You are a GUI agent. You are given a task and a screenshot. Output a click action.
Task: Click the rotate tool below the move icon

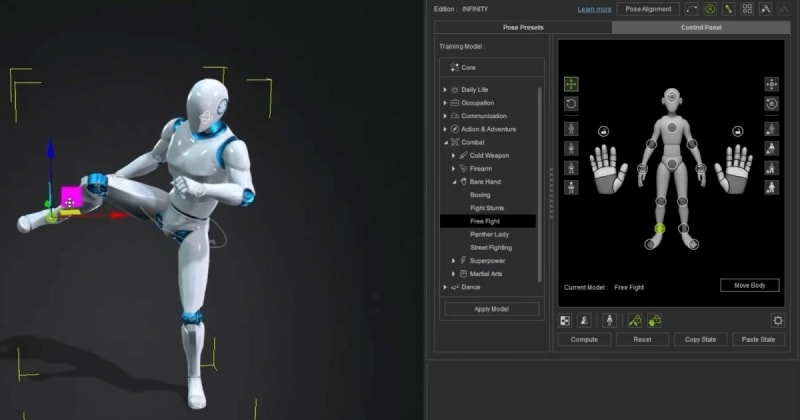tap(571, 104)
